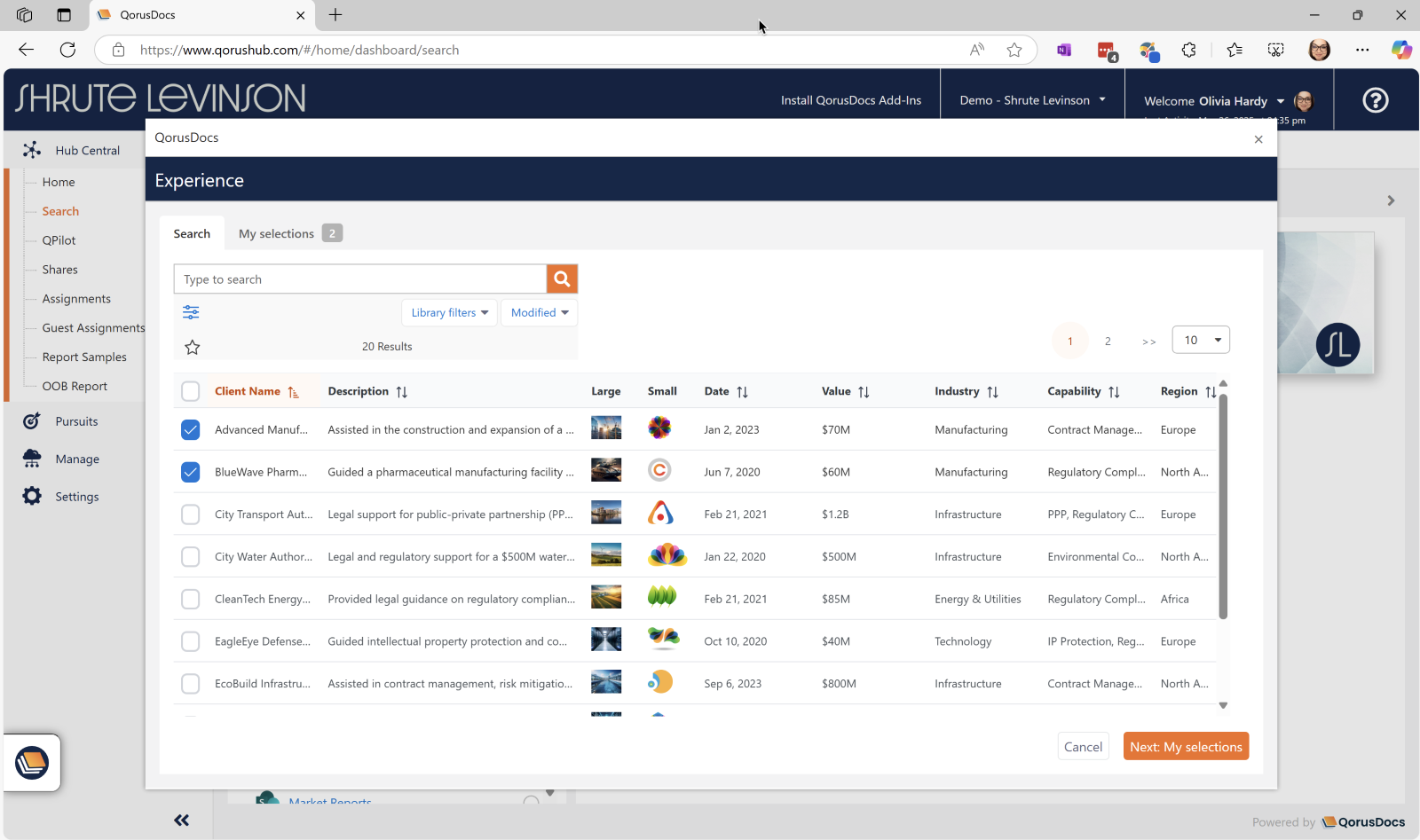This screenshot has width=1420, height=840.
Task: Click the Manage cloud icon
Action: pyautogui.click(x=32, y=459)
